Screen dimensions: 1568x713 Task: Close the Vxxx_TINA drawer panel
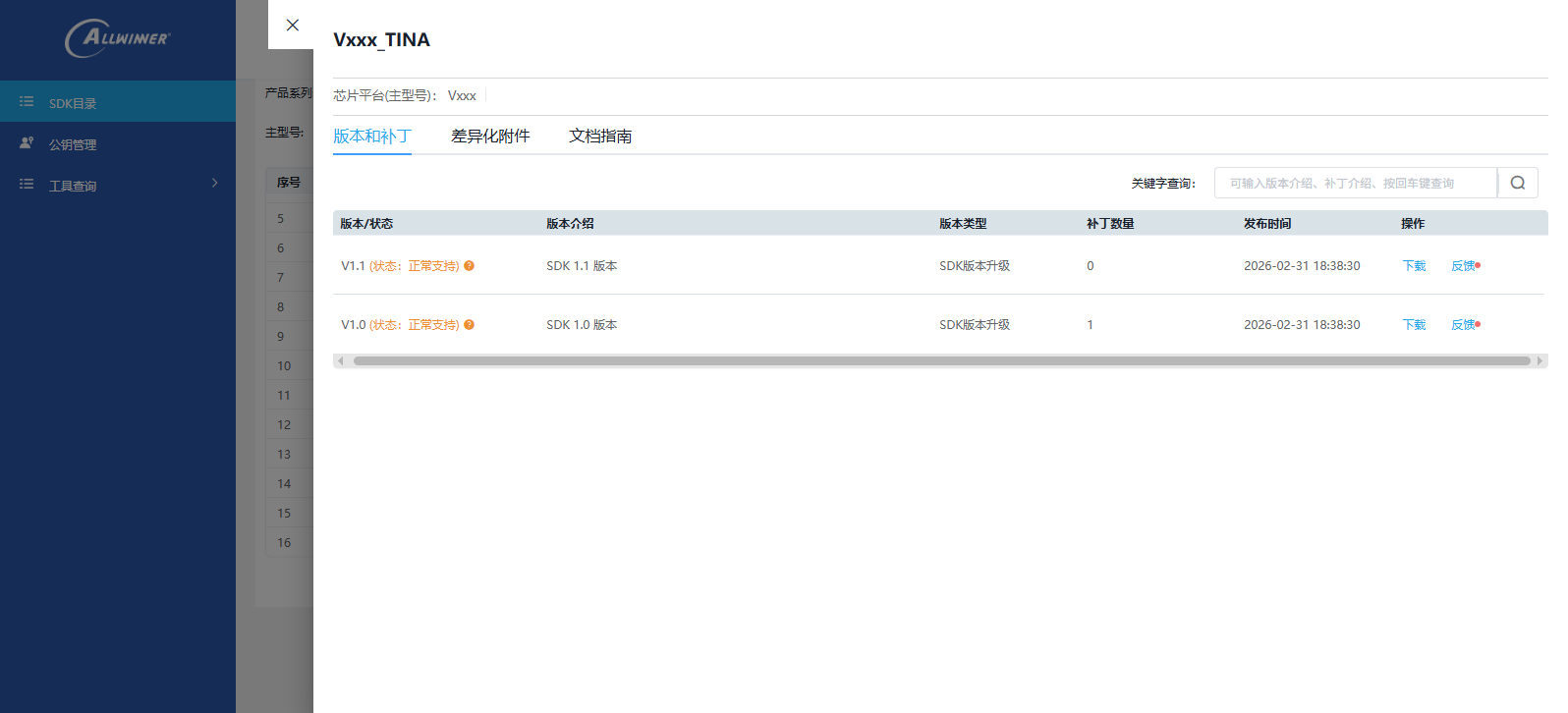pos(292,25)
